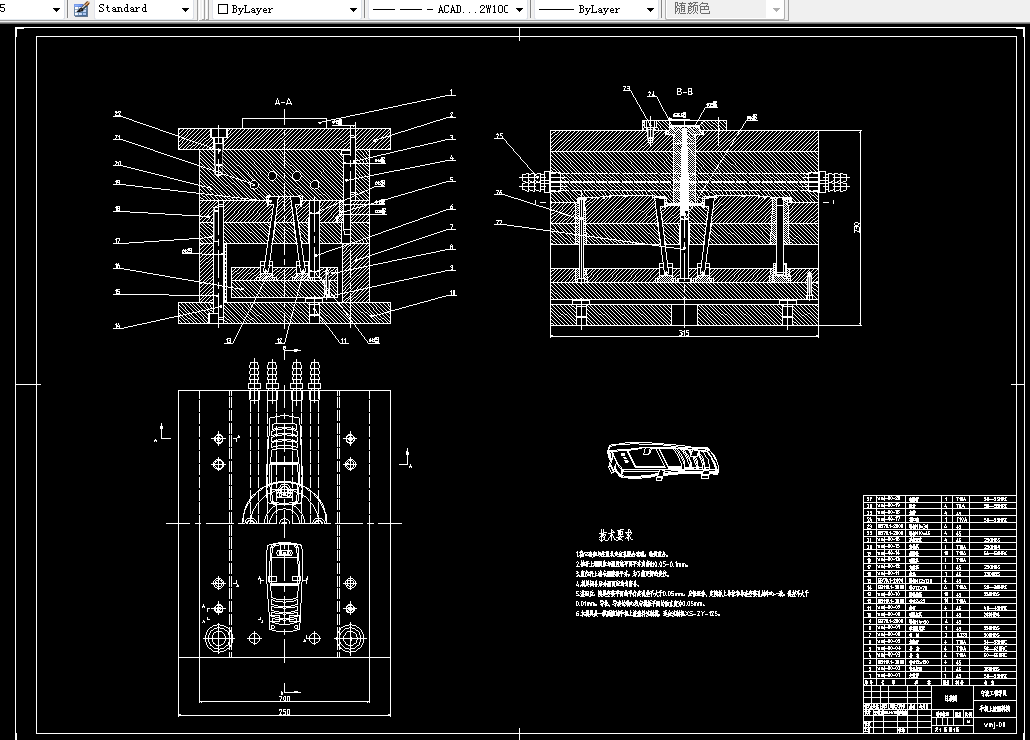Image resolution: width=1030 pixels, height=740 pixels.
Task: Select the note line mentioning 0.05-0.1mm
Action: click(x=632, y=563)
